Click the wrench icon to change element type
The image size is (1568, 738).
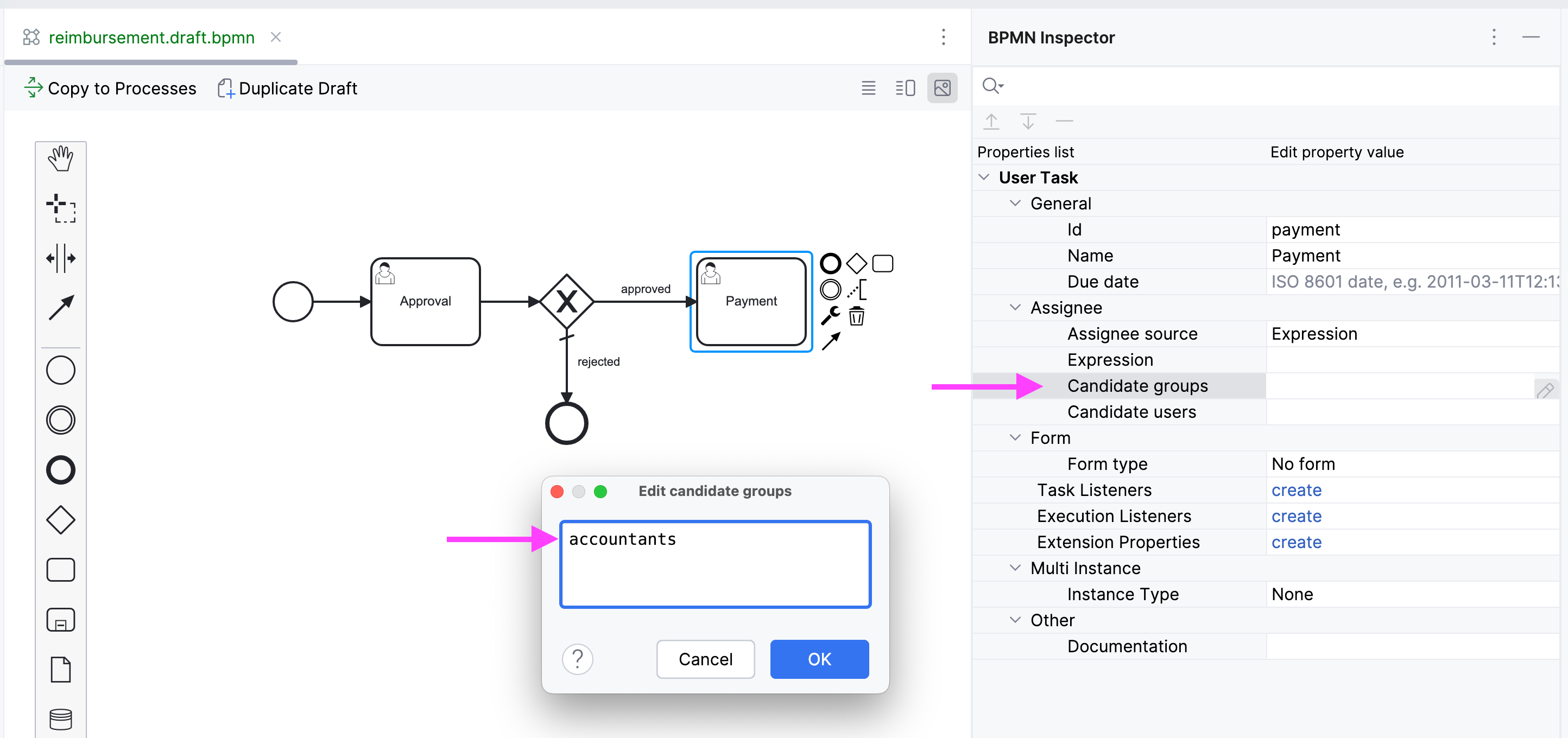[x=830, y=316]
